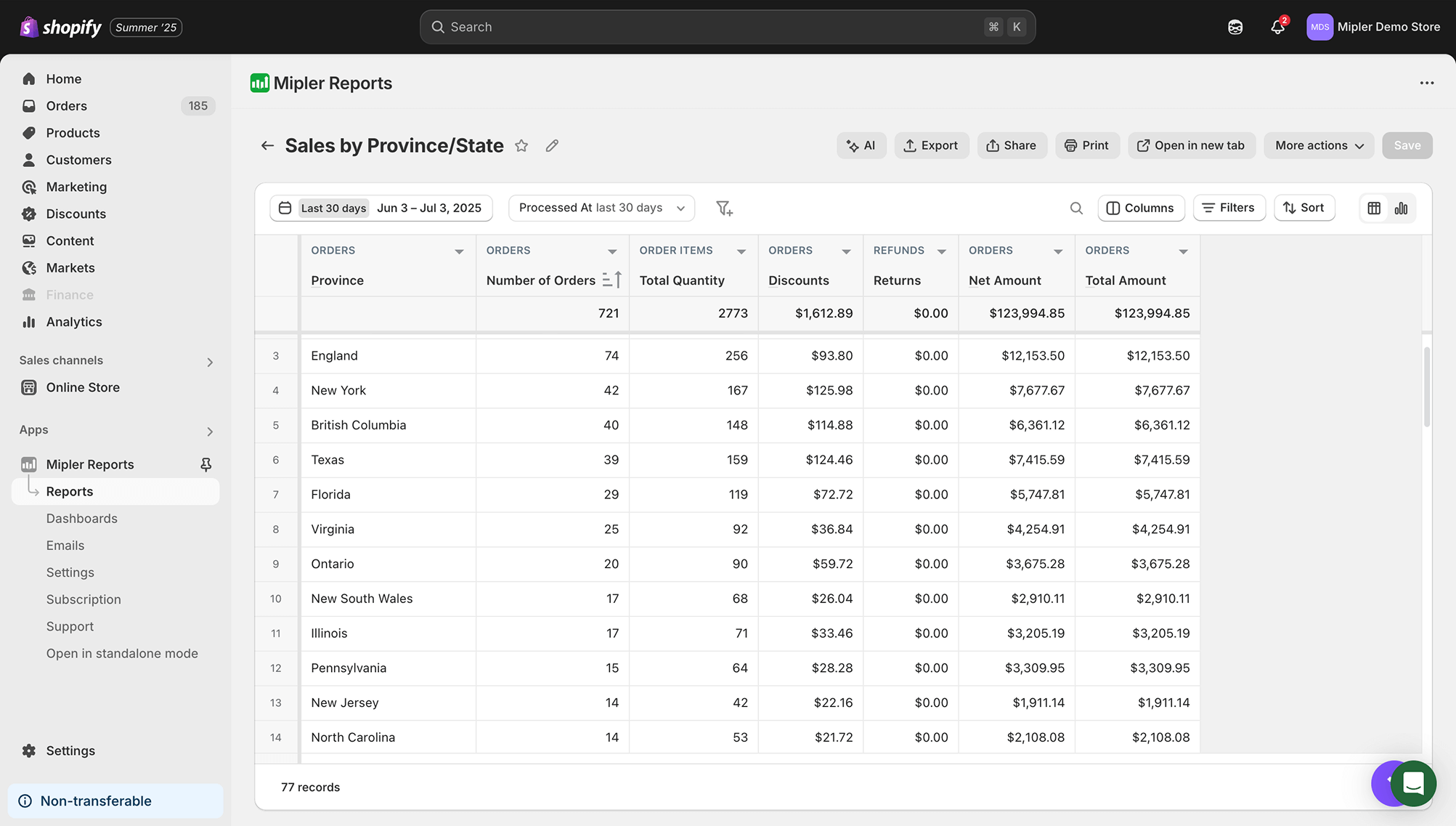Screen dimensions: 1456x826
Task: Click the calendar icon on the date picker
Action: 285,208
